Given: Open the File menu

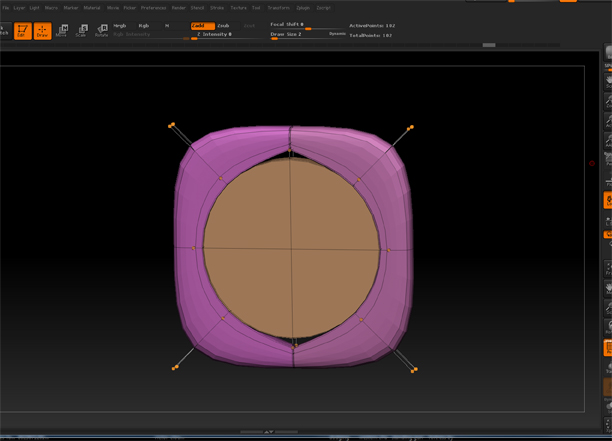Looking at the screenshot, I should tap(5, 8).
